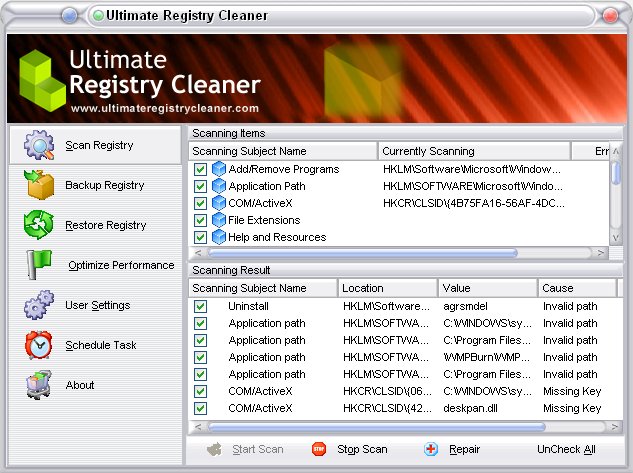Image resolution: width=633 pixels, height=473 pixels.
Task: Click the Scanning Items scroll right arrow
Action: coord(601,253)
